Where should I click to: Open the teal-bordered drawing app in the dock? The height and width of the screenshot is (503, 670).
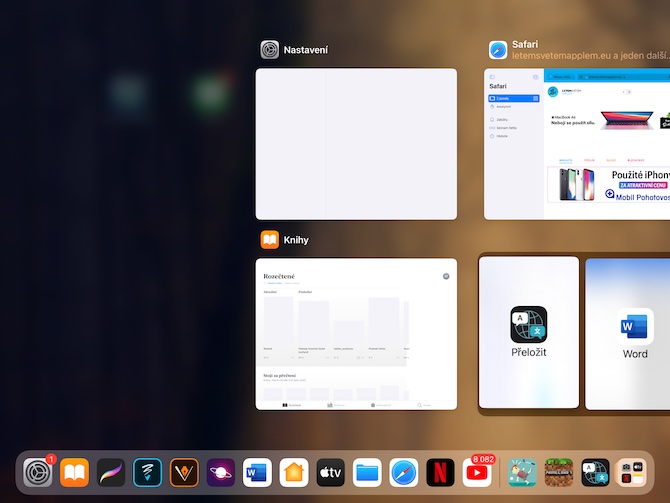(147, 473)
